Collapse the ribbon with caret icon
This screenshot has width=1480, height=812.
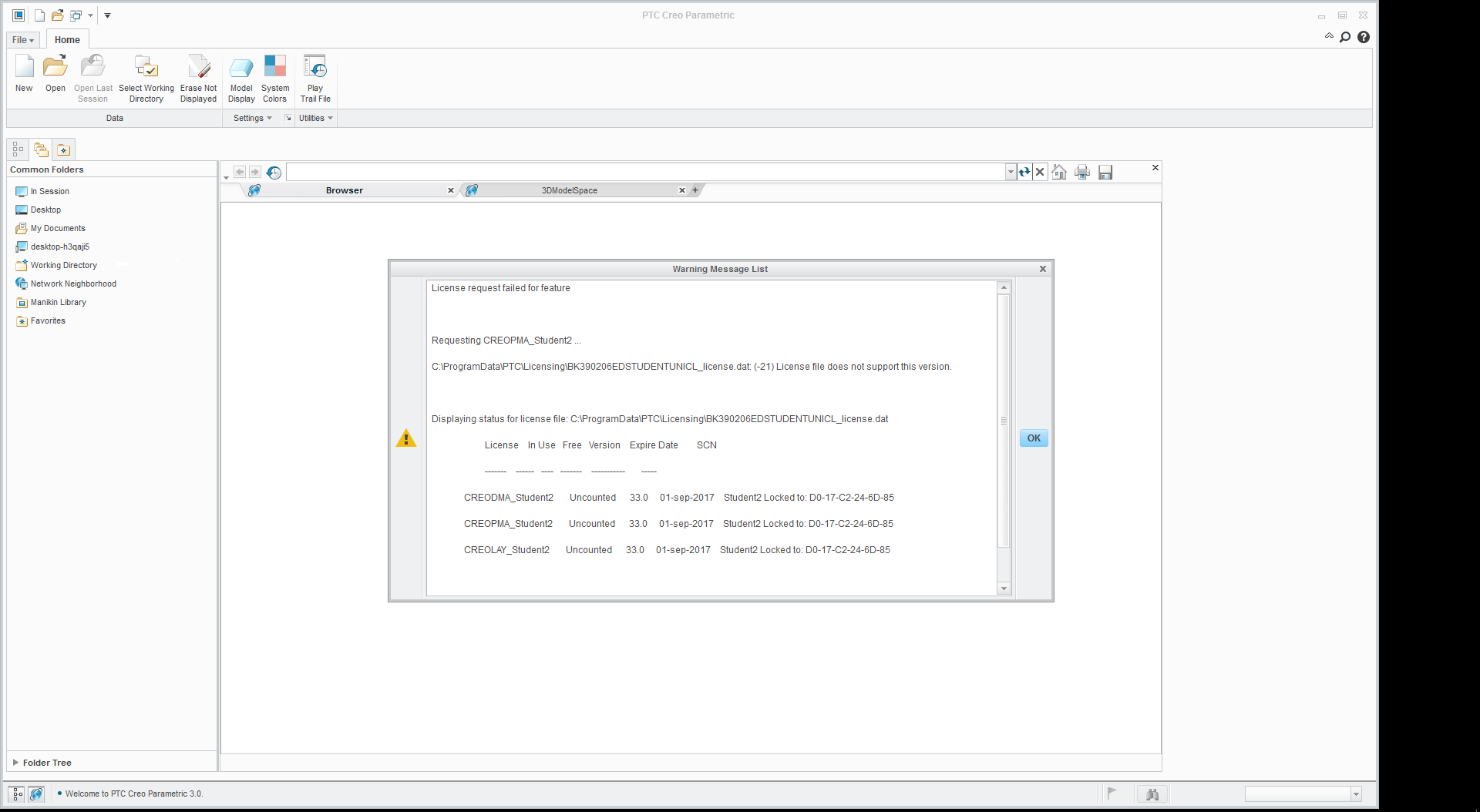coord(1329,36)
